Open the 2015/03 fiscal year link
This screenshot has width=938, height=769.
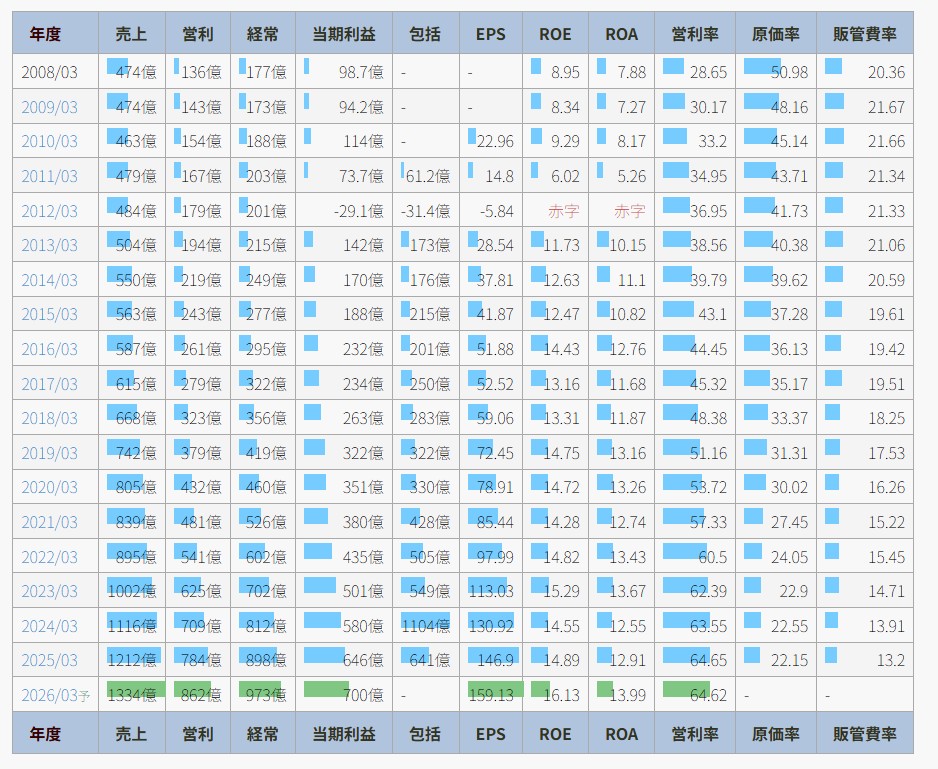click(50, 314)
